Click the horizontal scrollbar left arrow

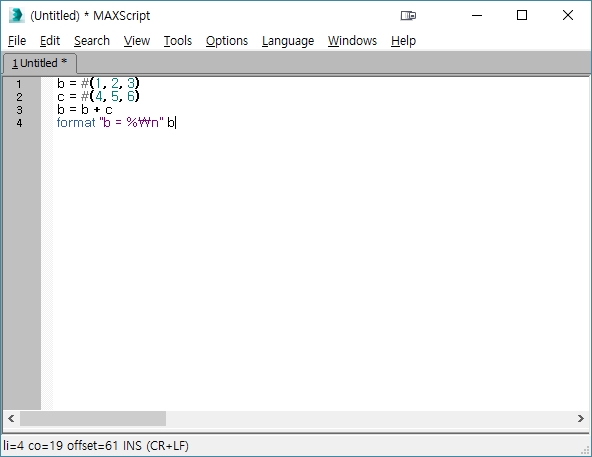pyautogui.click(x=11, y=418)
